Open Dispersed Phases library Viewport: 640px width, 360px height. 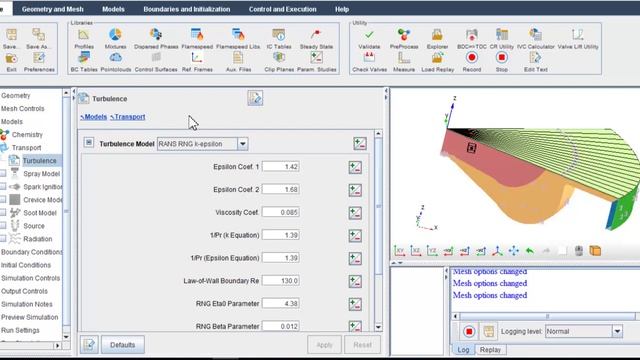(156, 39)
